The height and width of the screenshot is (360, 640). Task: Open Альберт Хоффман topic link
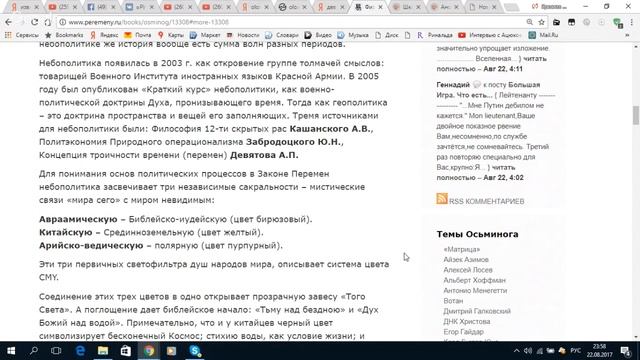[x=474, y=280]
